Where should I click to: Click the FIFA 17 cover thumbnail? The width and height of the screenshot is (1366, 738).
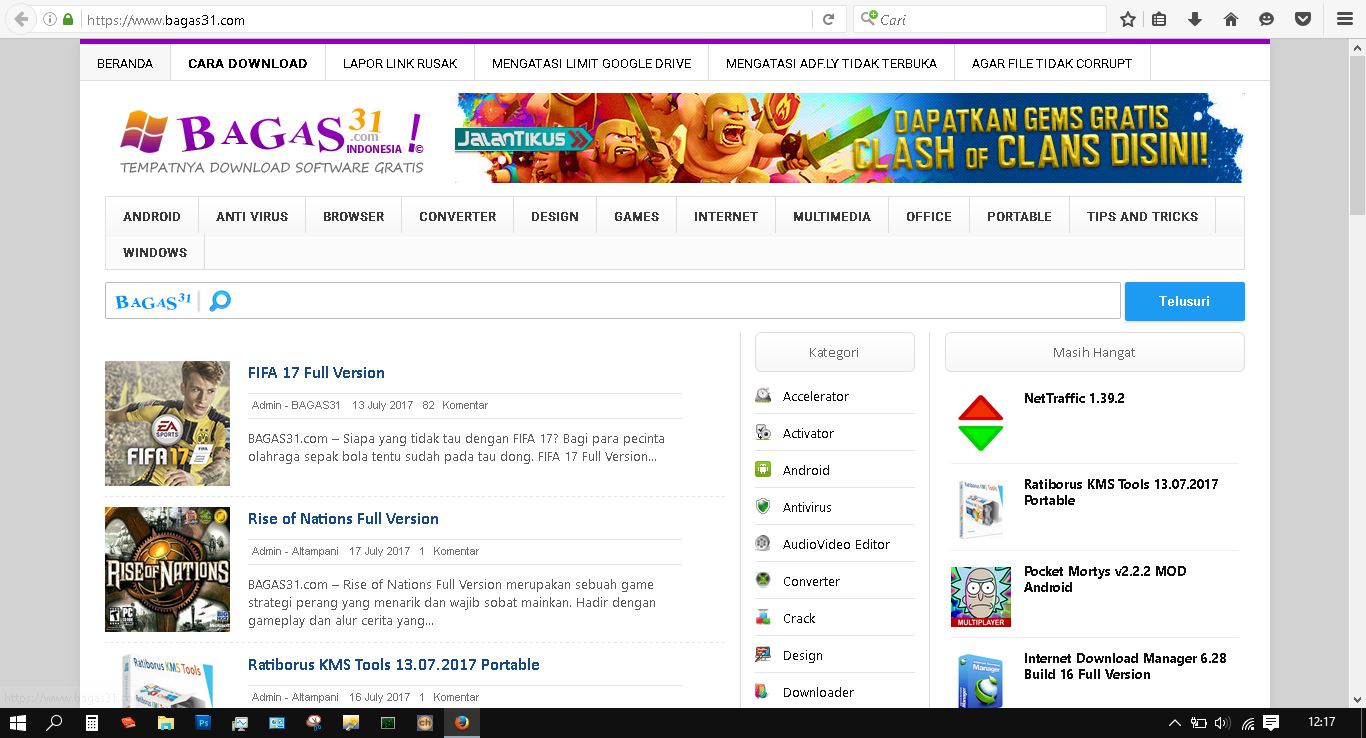(167, 423)
